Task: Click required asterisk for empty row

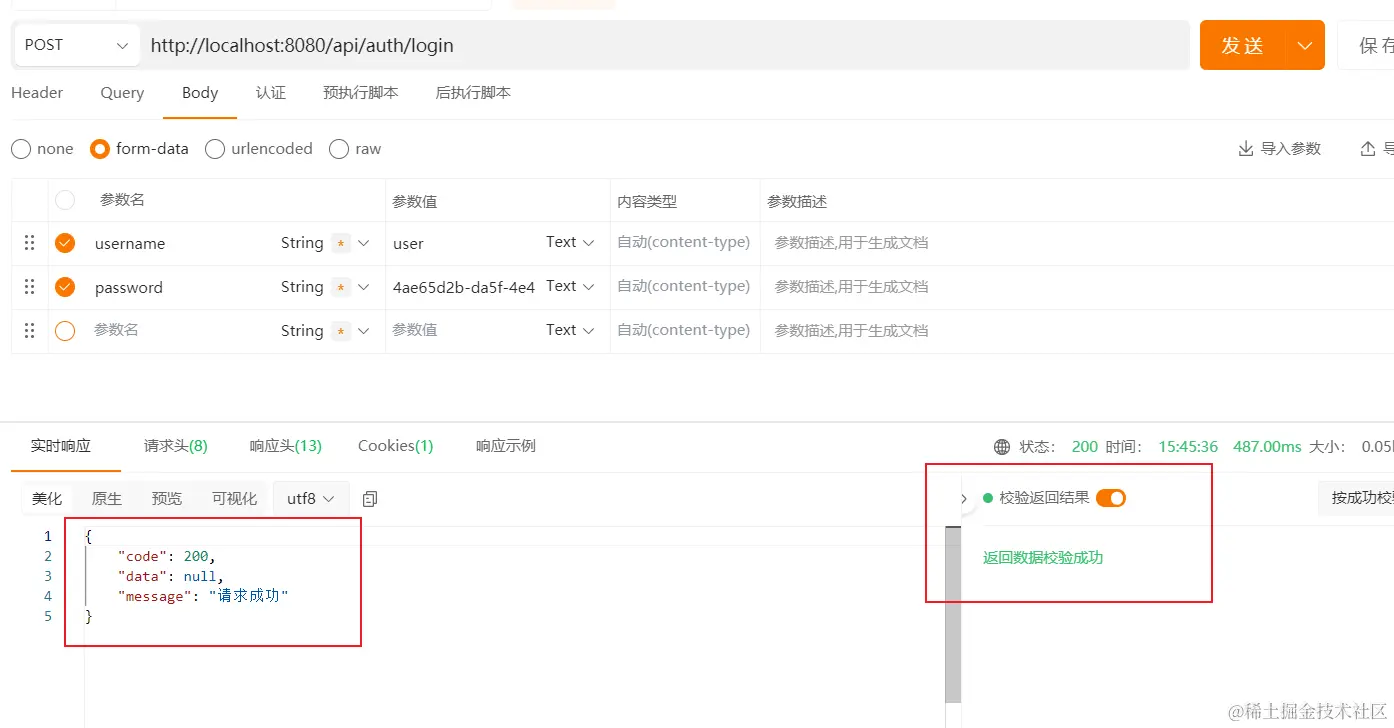Action: click(341, 330)
